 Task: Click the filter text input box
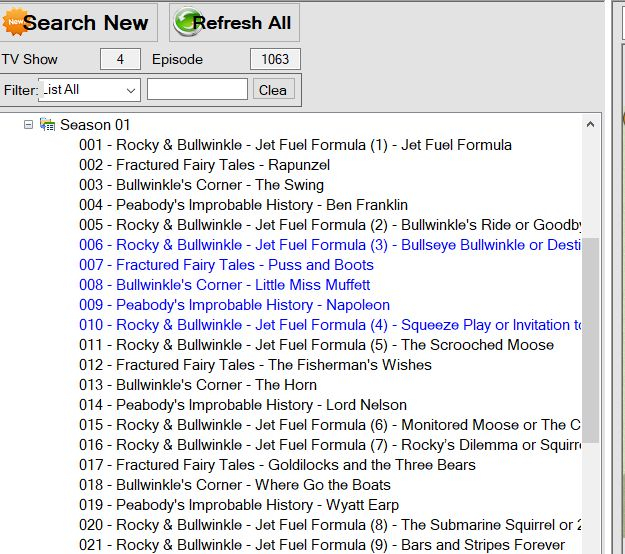click(x=197, y=90)
